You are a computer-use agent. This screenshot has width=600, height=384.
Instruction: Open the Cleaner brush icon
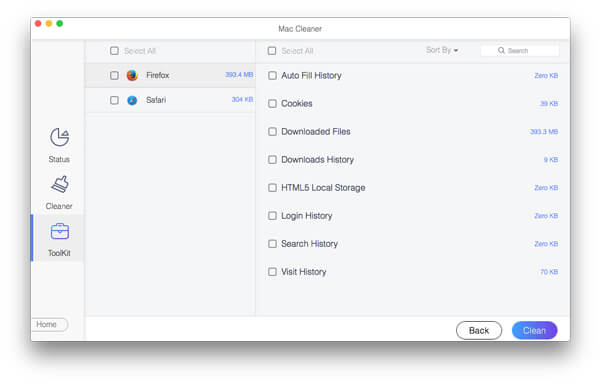coord(60,185)
